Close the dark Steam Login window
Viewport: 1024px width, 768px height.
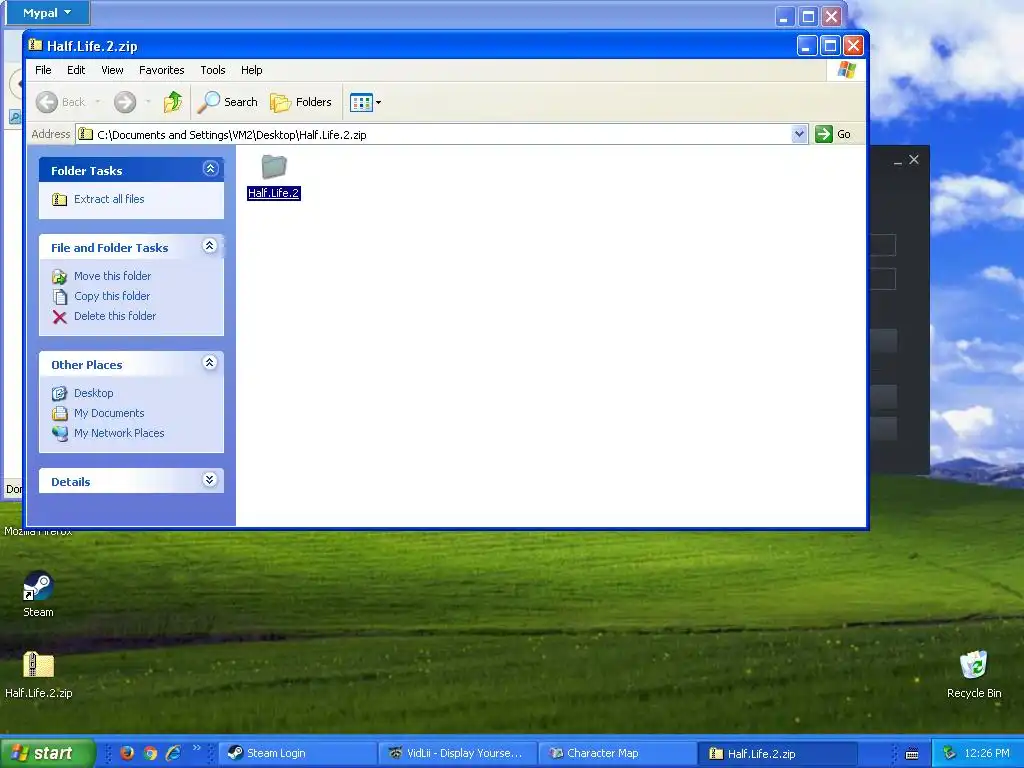914,159
